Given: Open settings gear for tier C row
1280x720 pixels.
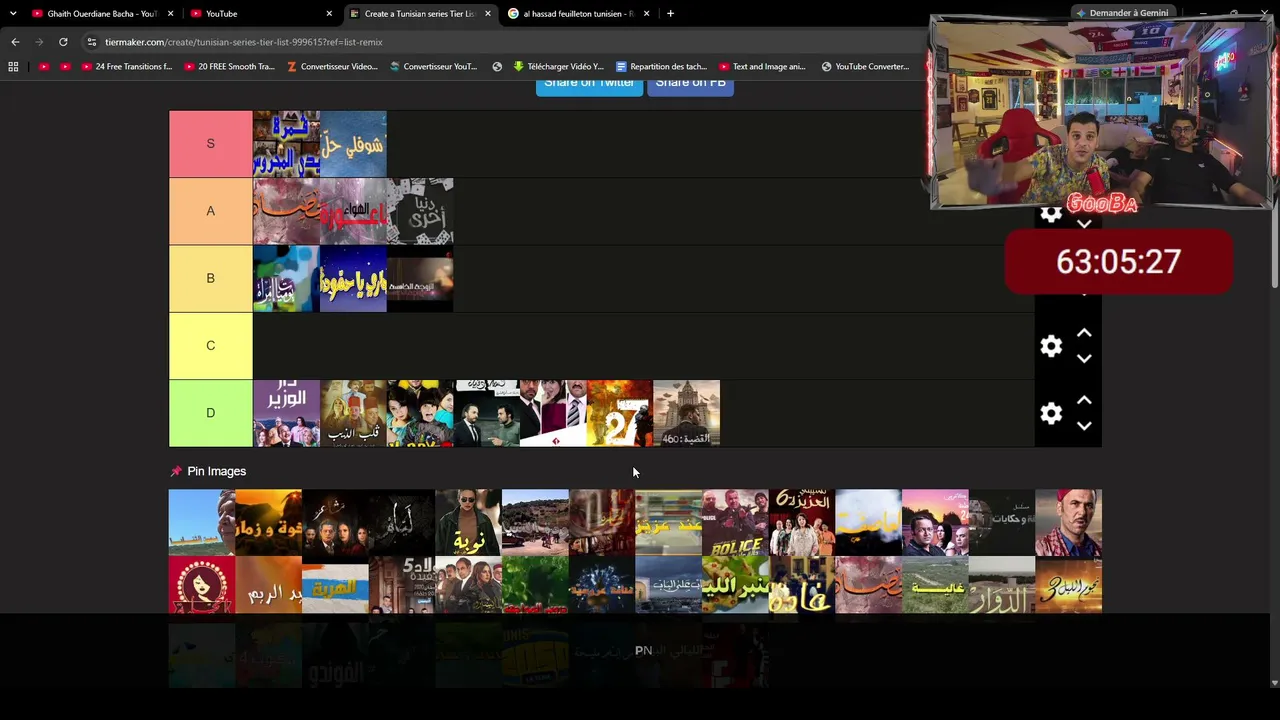Looking at the screenshot, I should pos(1051,346).
